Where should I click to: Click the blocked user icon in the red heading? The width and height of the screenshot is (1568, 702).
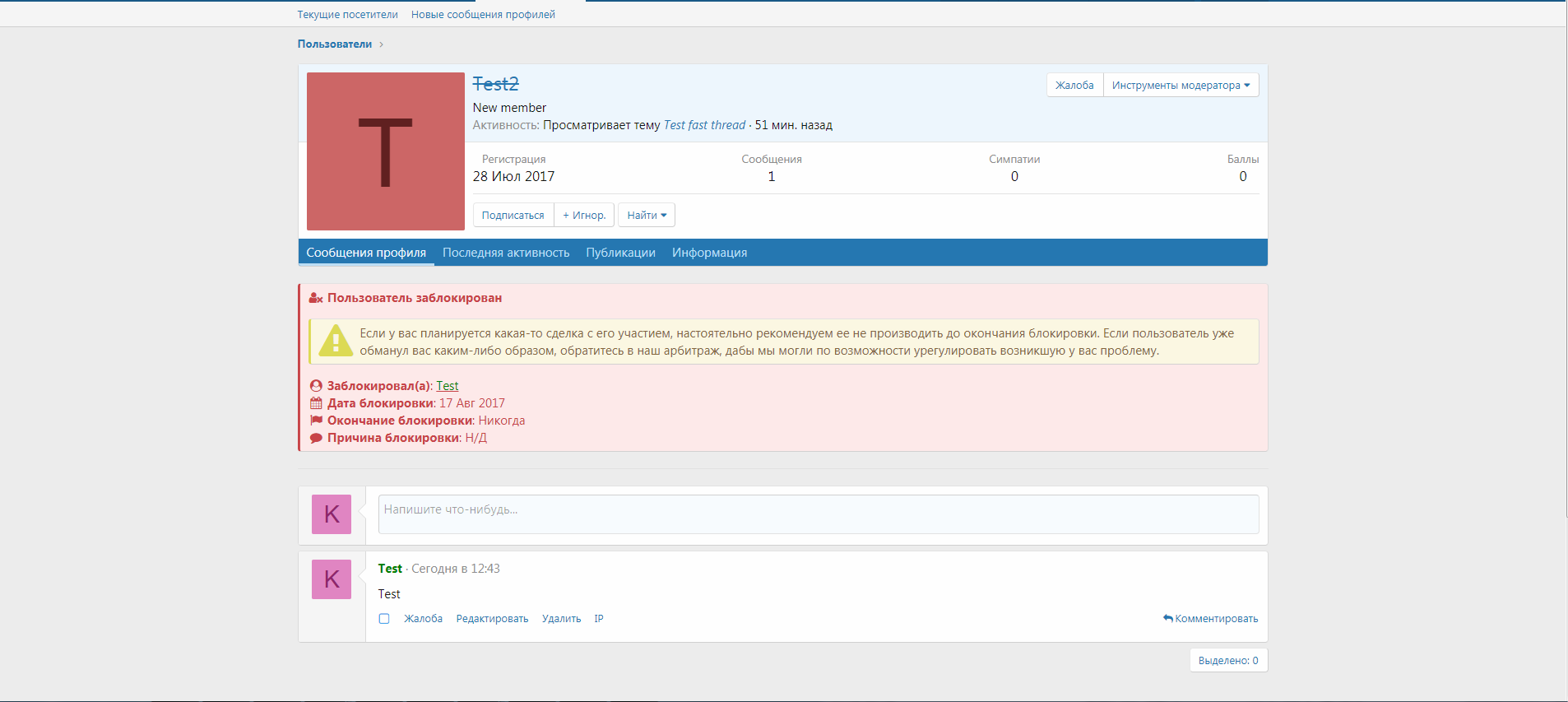pyautogui.click(x=316, y=299)
